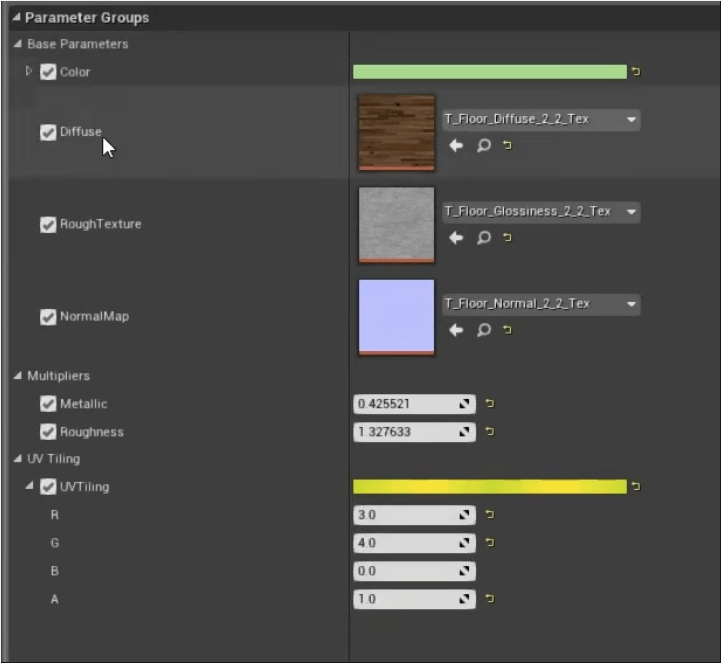Click the Diffuse wood texture thumbnail
The image size is (721, 663).
coord(396,133)
